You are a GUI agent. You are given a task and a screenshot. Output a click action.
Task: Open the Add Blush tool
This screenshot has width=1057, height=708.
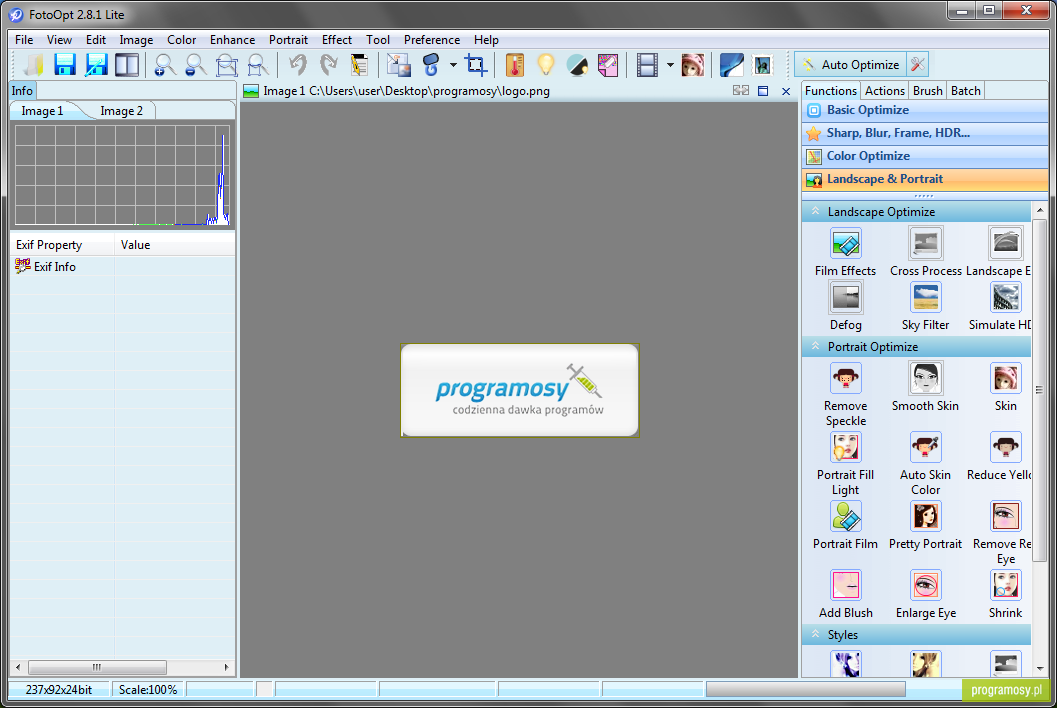(x=845, y=595)
